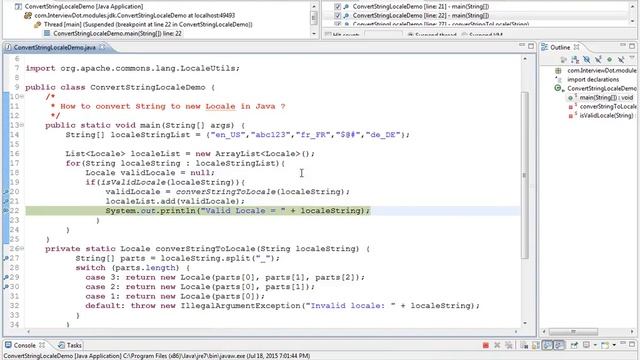Close the Console tab
Viewport: 640px width, 360px height.
[42, 345]
